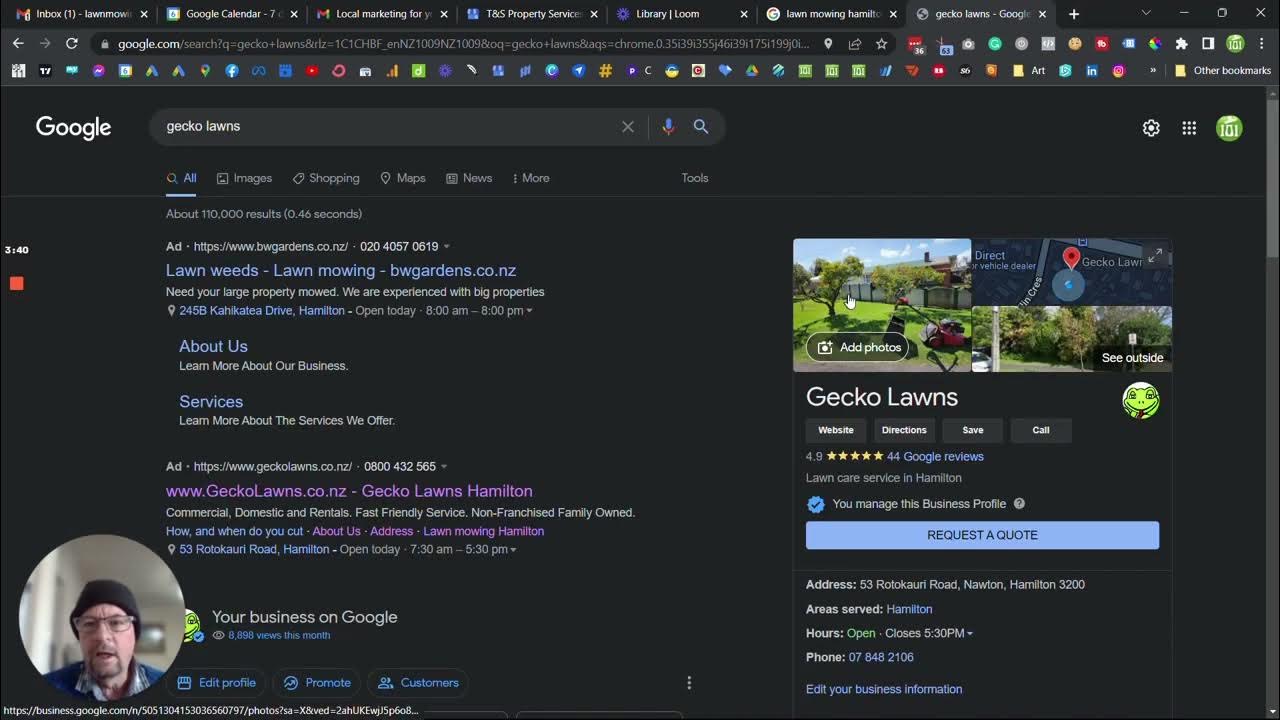Open www.GeckoLawns.co.nz ad headline

(x=349, y=491)
